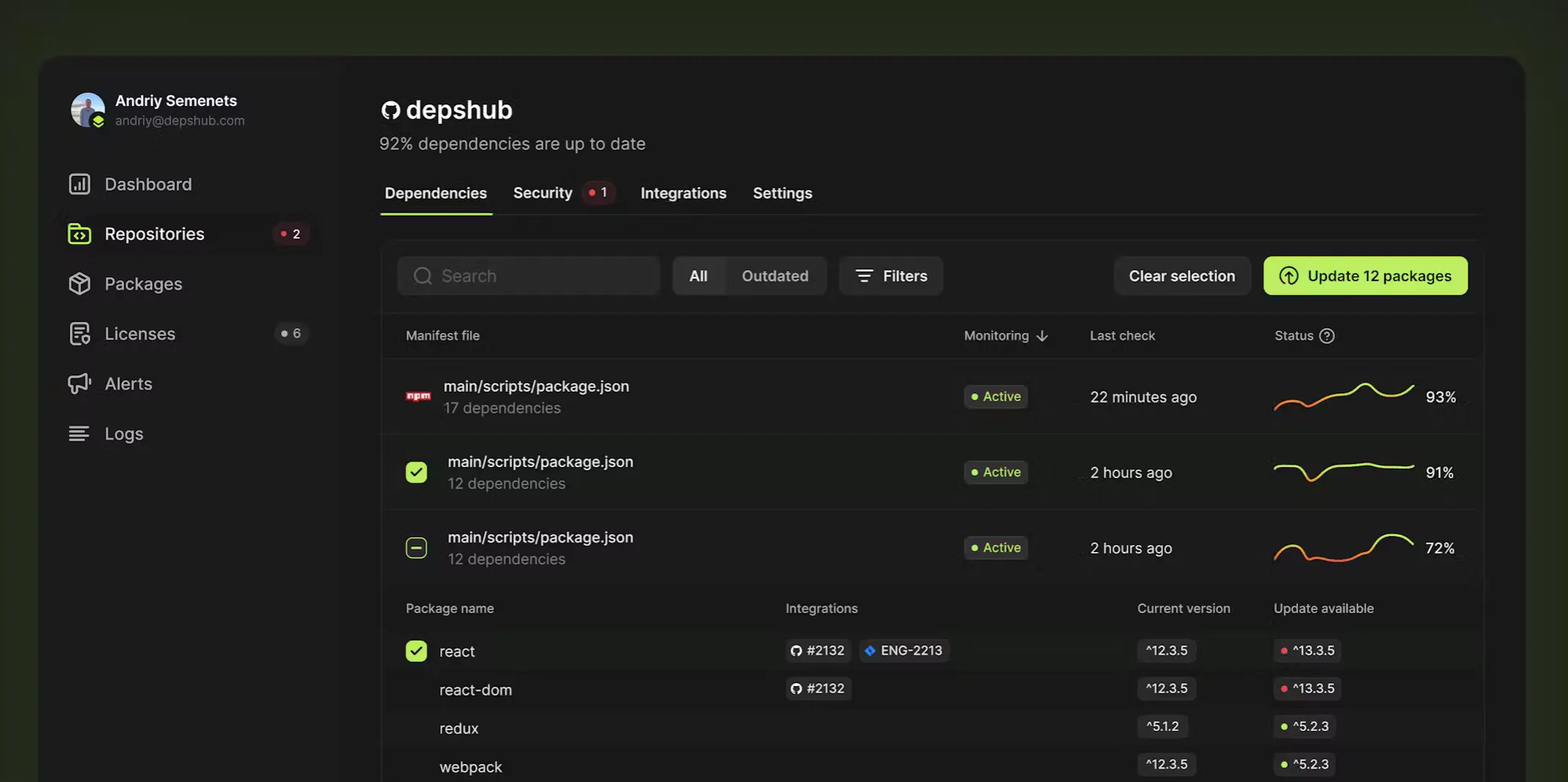The width and height of the screenshot is (1568, 782).
Task: Open the Integrations tab
Action: [684, 193]
